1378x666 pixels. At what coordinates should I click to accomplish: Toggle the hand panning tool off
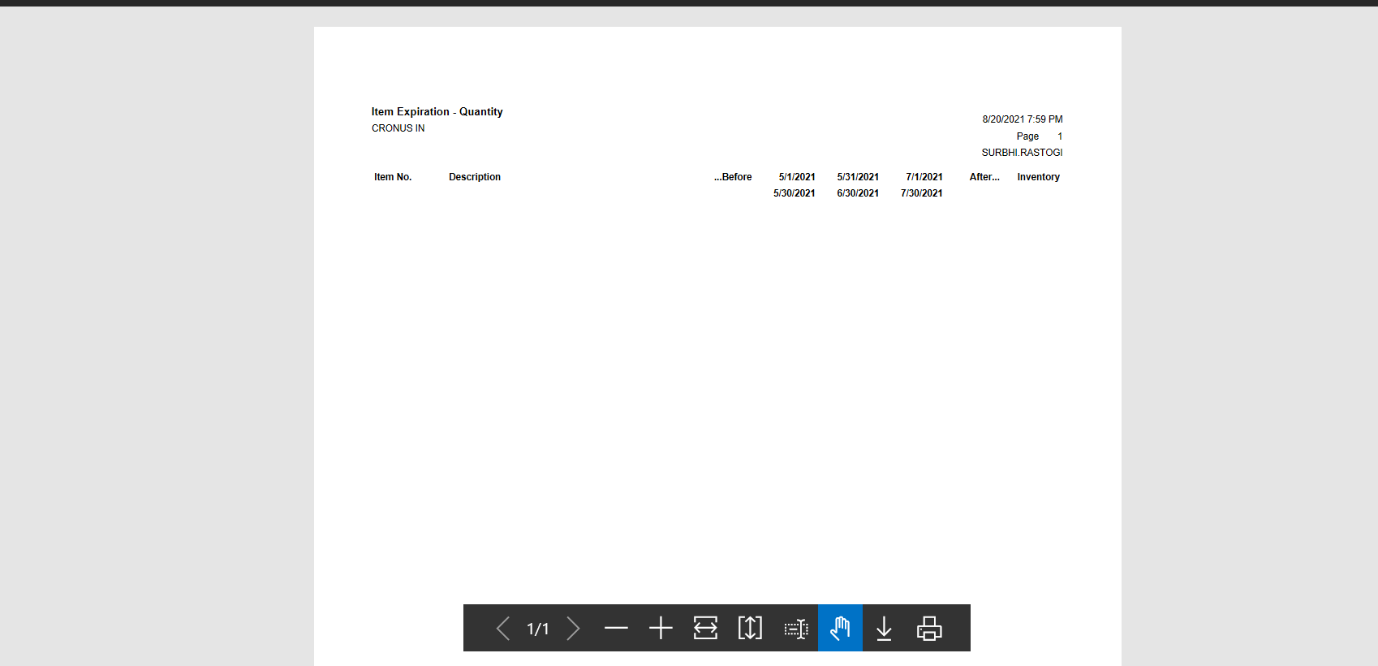[x=839, y=628]
